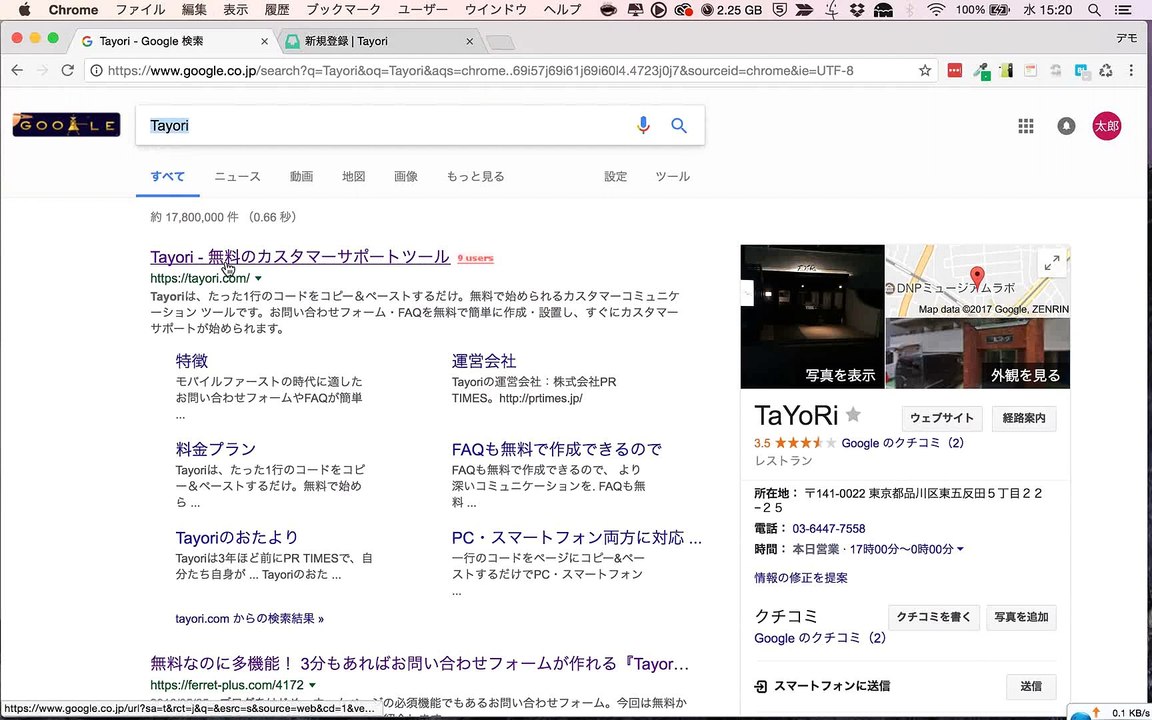Screen dimensions: 1152x720
Task: Open the 太郎 account avatar
Action: pos(1106,126)
